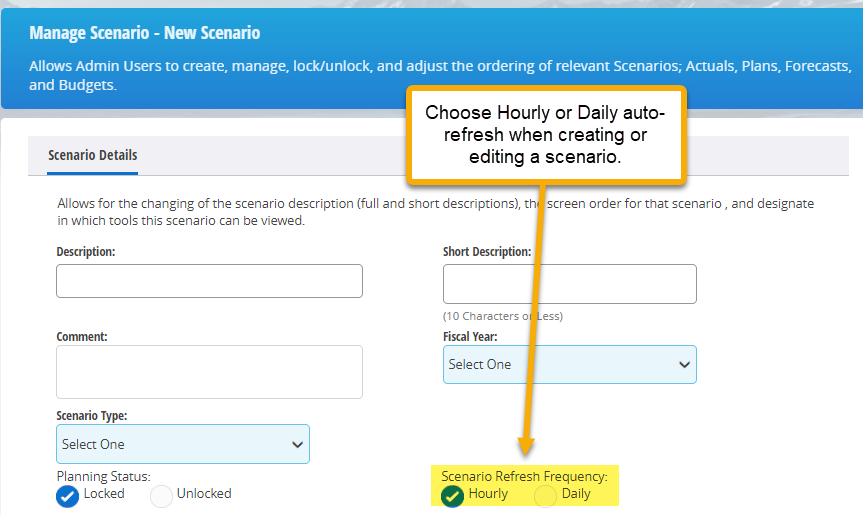Select Hourly scenario refresh frequency
863x515 pixels.
[452, 496]
